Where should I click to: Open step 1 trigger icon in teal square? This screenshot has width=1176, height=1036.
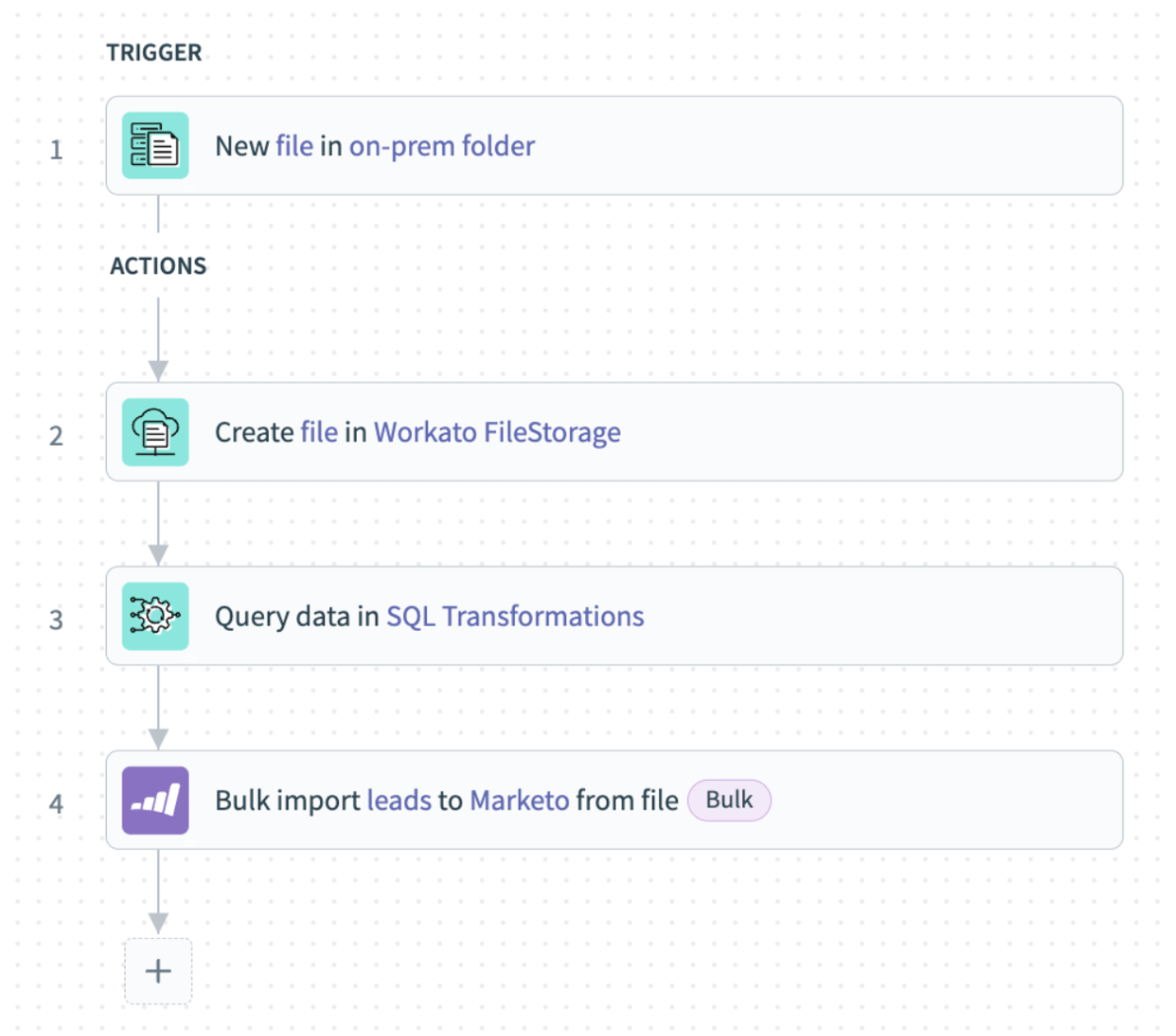point(155,145)
